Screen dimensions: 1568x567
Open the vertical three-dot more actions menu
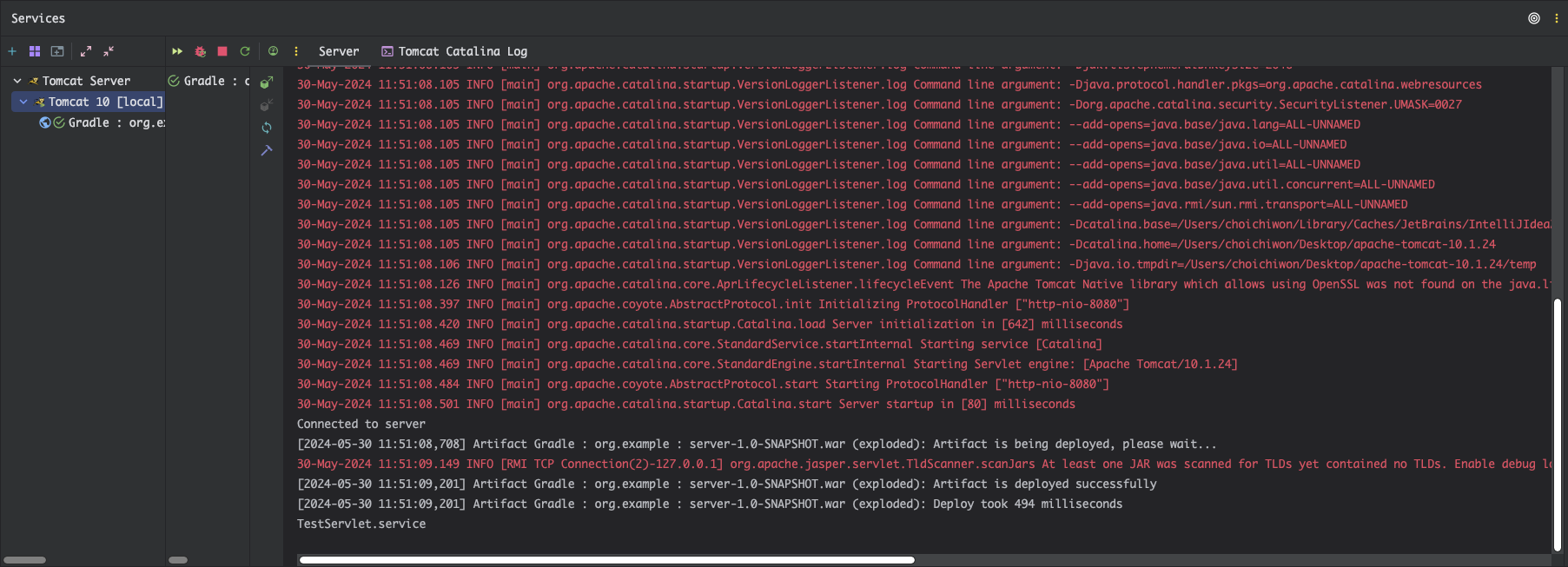click(296, 51)
